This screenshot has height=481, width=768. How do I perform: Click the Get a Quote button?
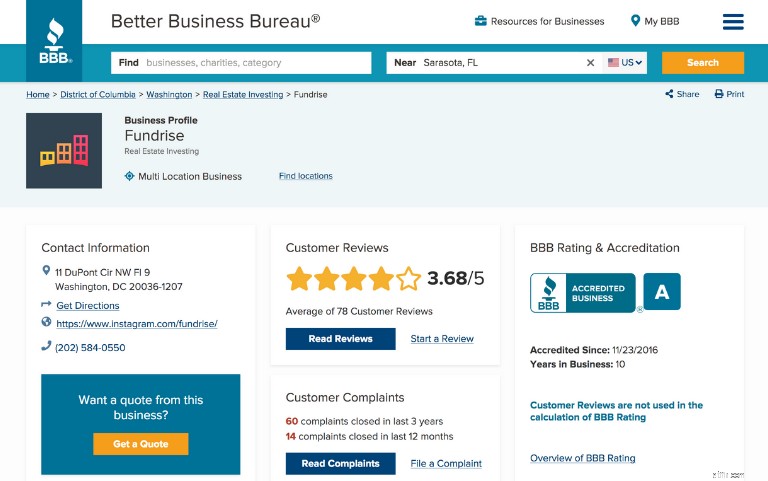141,444
